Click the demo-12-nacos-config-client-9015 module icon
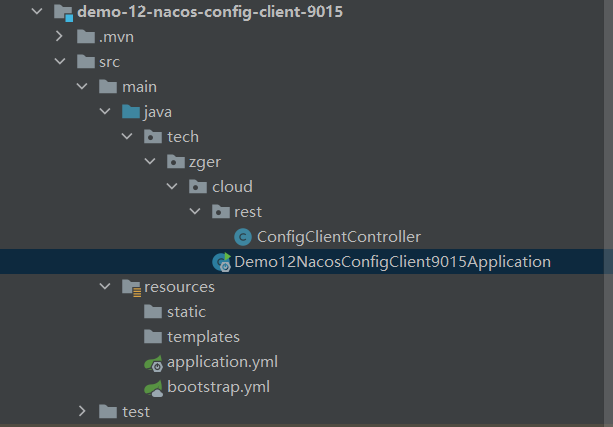Viewport: 613px width, 427px height. click(63, 12)
